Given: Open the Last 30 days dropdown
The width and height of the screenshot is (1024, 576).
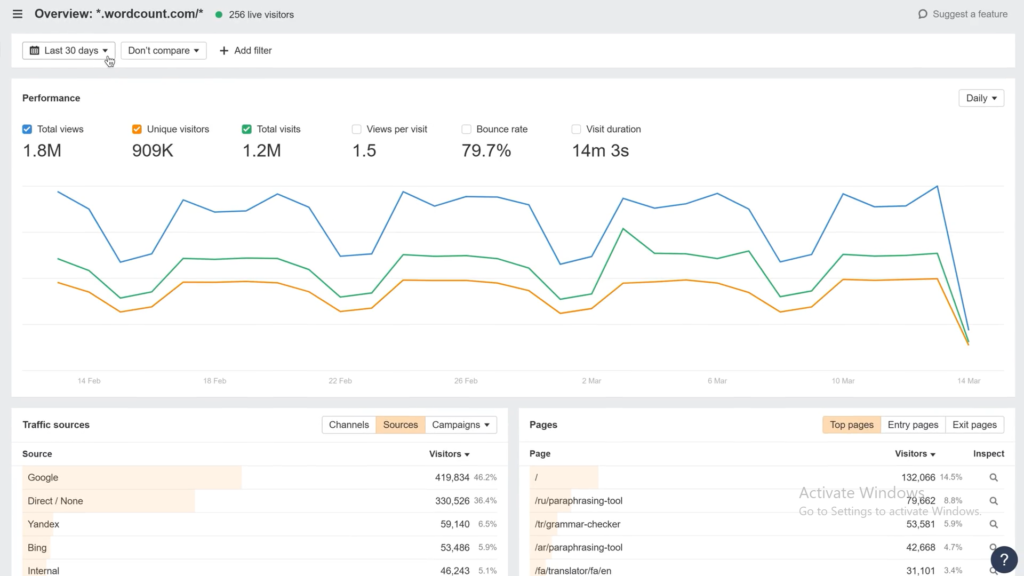Looking at the screenshot, I should [69, 50].
